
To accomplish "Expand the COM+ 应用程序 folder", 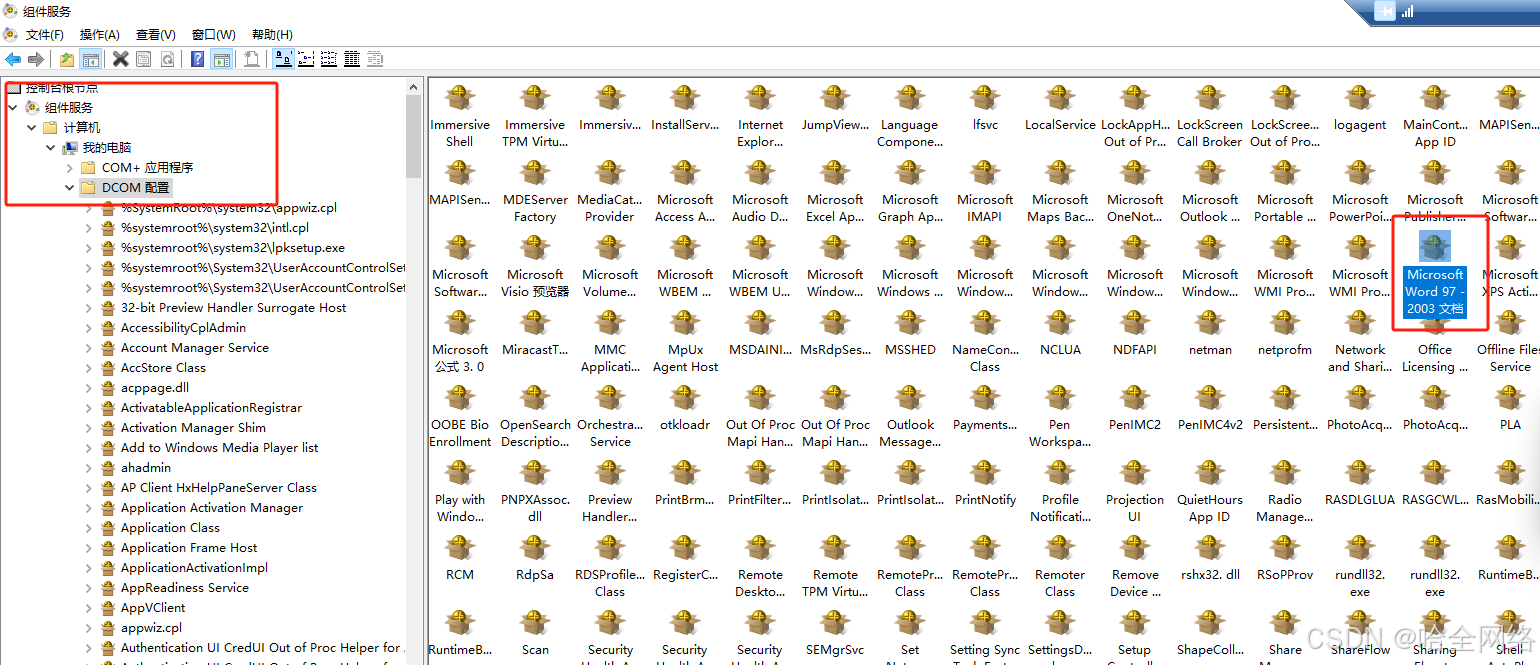I will coord(69,167).
